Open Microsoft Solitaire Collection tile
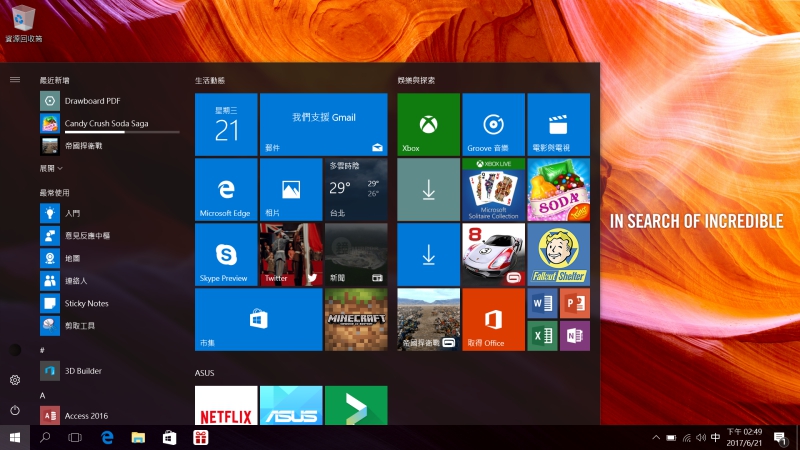The image size is (800, 450). (x=493, y=189)
